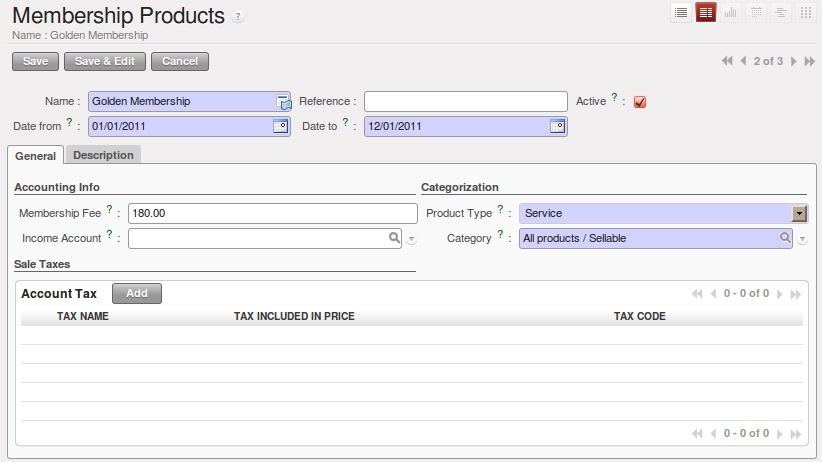This screenshot has height=462, width=822.
Task: Jump to first record arrow at top
Action: (x=727, y=61)
